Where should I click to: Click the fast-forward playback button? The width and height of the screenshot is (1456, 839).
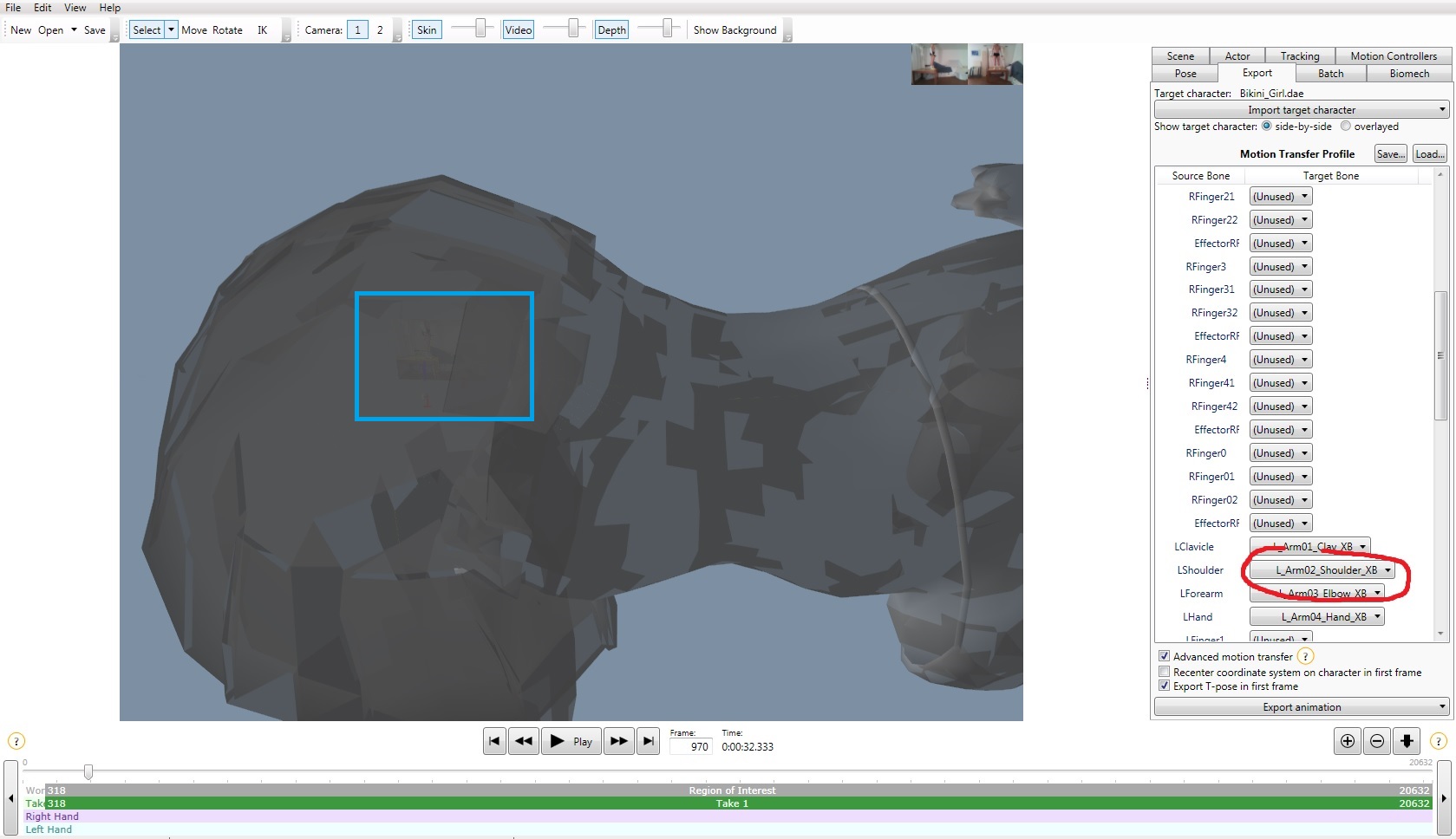pos(618,741)
